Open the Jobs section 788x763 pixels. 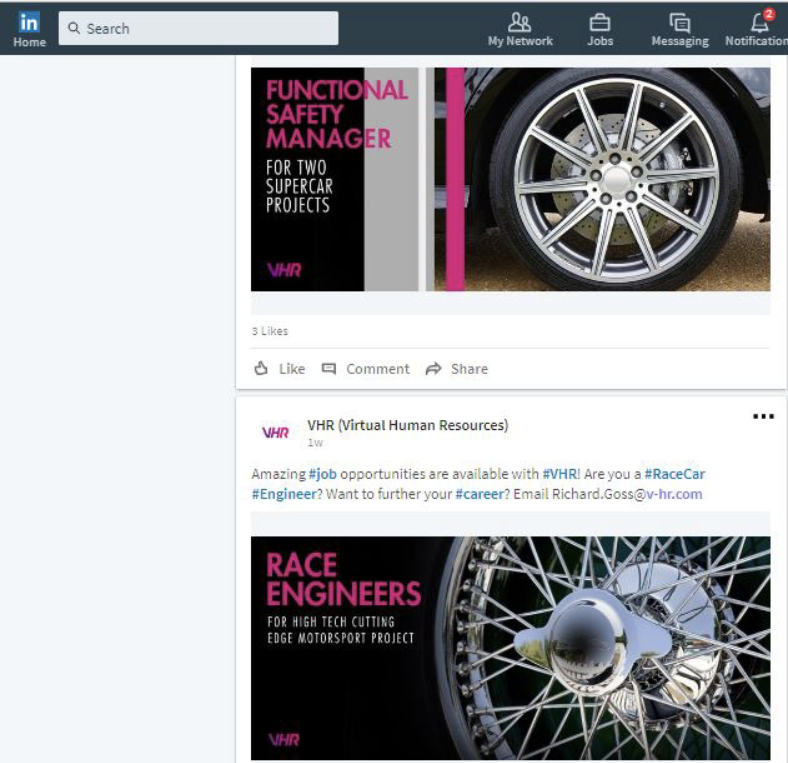pos(600,30)
